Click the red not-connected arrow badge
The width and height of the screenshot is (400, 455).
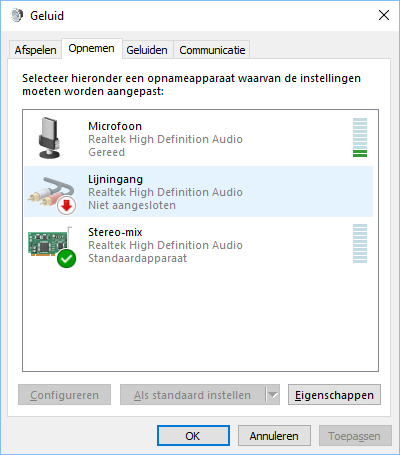click(x=66, y=205)
